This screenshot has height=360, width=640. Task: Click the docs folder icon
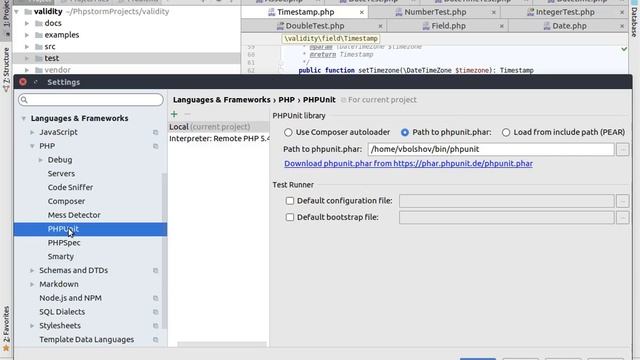point(39,23)
